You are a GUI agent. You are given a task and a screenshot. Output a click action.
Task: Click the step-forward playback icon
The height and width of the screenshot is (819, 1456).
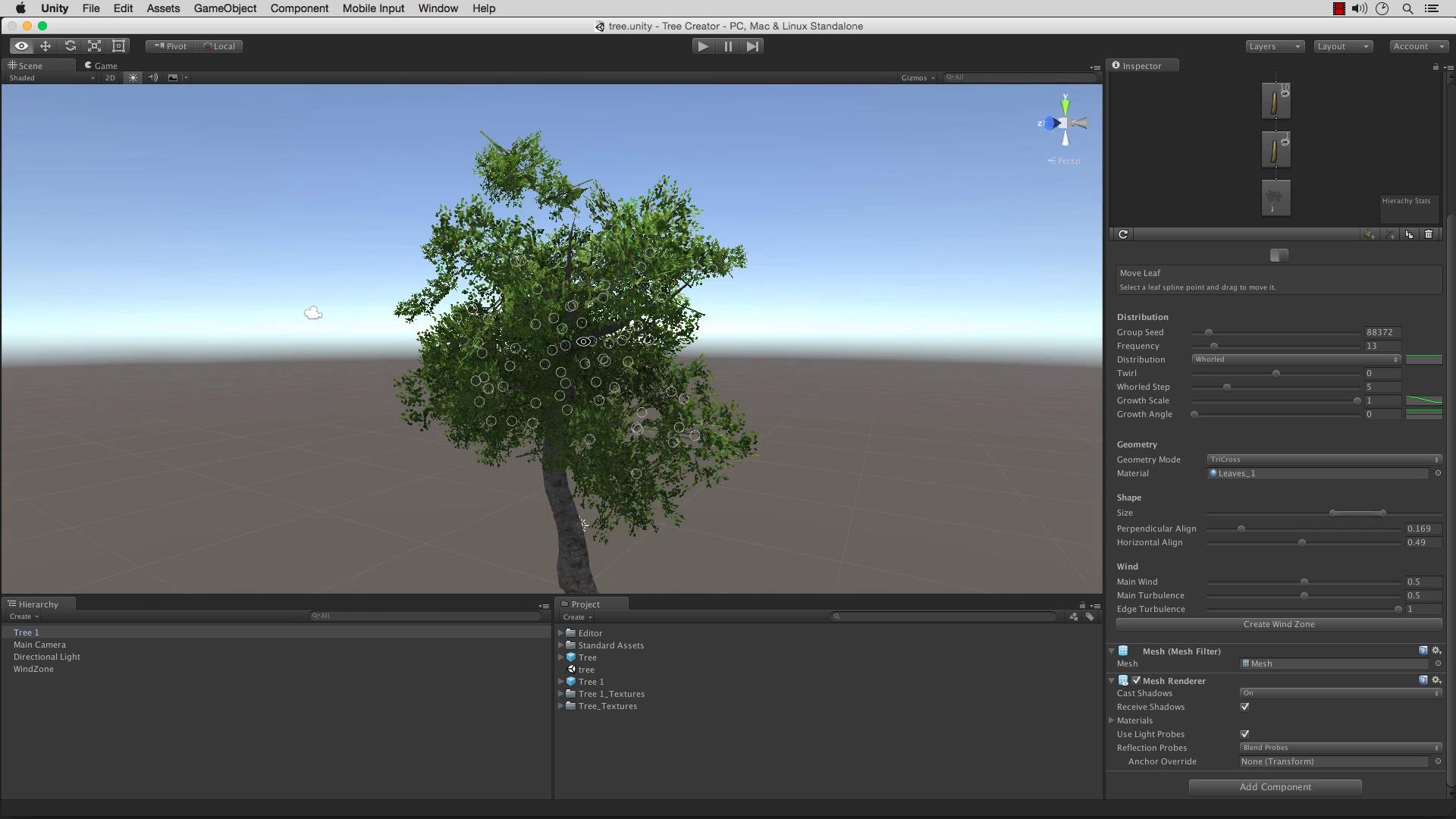click(752, 46)
